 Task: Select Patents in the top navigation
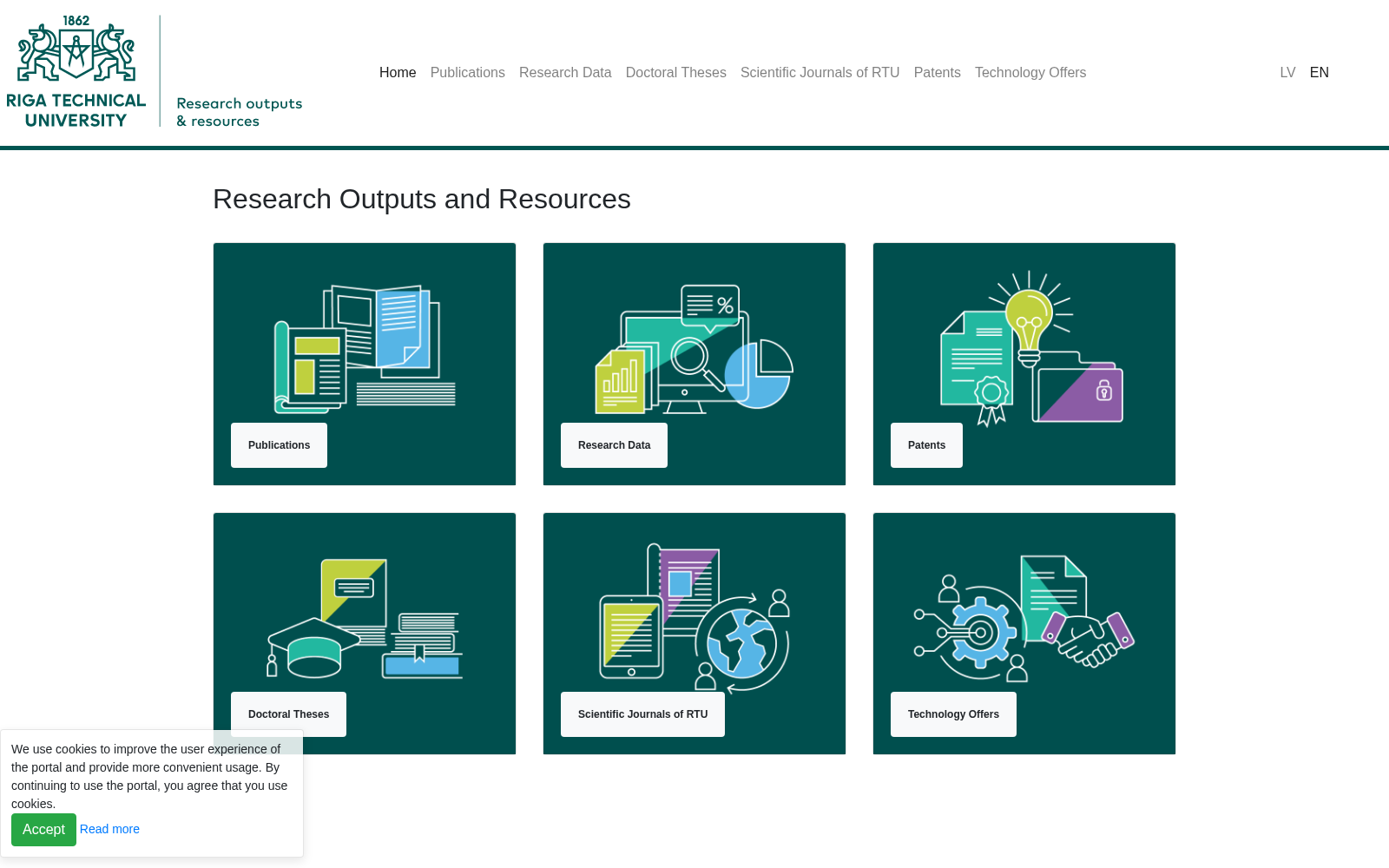click(938, 73)
